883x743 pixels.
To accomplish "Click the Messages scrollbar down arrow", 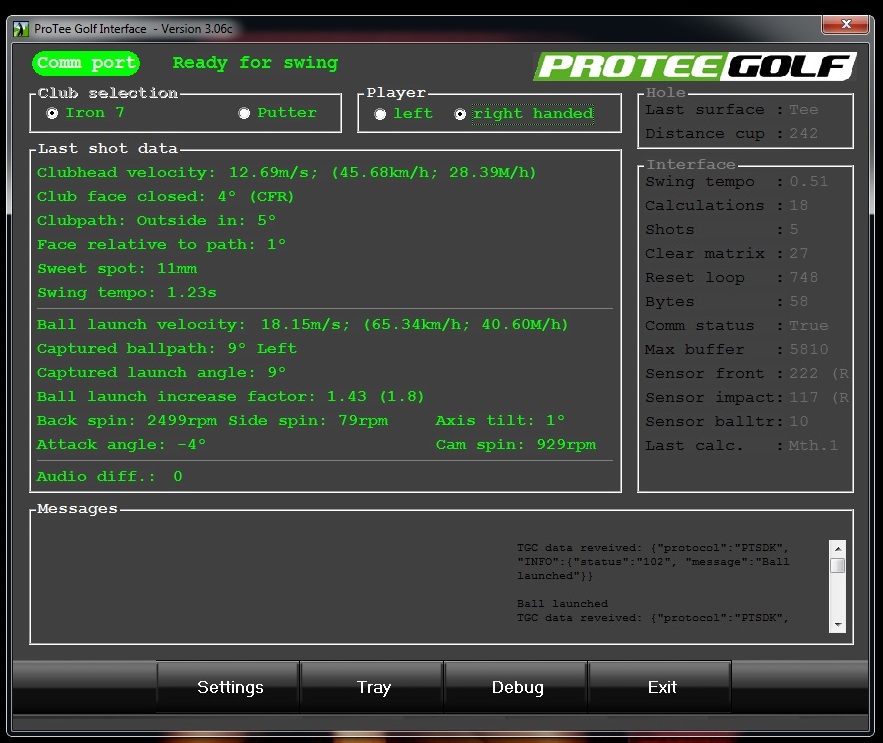I will (838, 625).
